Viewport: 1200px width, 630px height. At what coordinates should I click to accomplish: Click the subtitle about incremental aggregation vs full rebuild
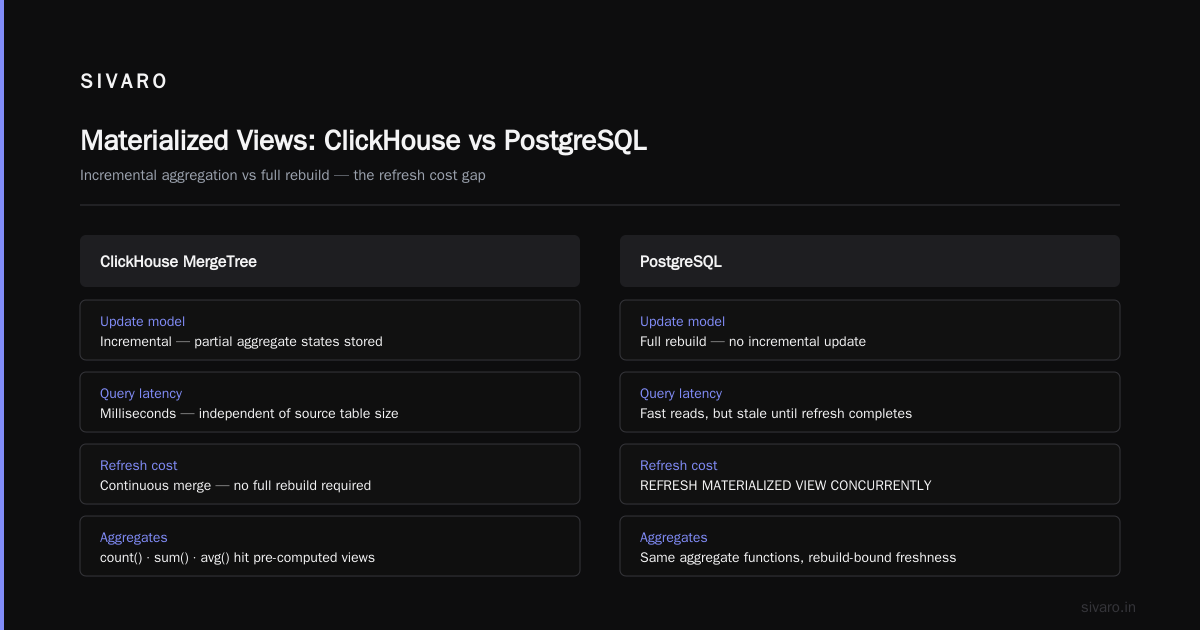283,175
